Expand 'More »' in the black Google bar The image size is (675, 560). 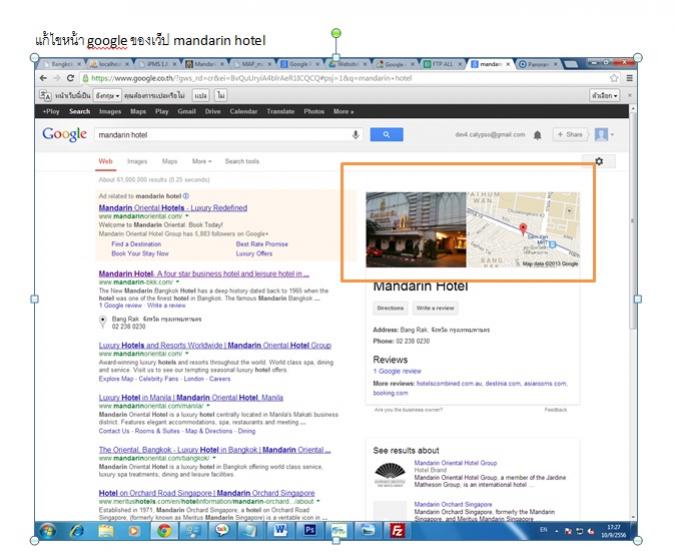pos(343,111)
